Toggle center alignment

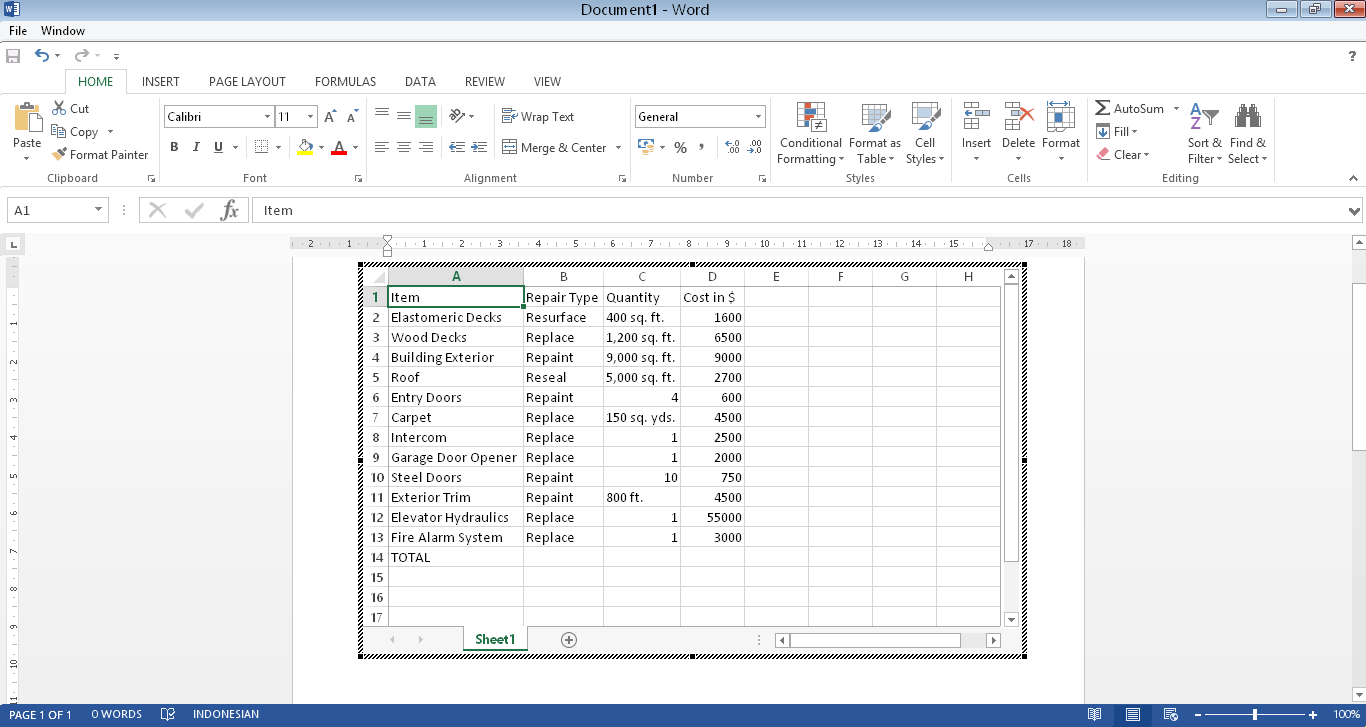click(403, 147)
